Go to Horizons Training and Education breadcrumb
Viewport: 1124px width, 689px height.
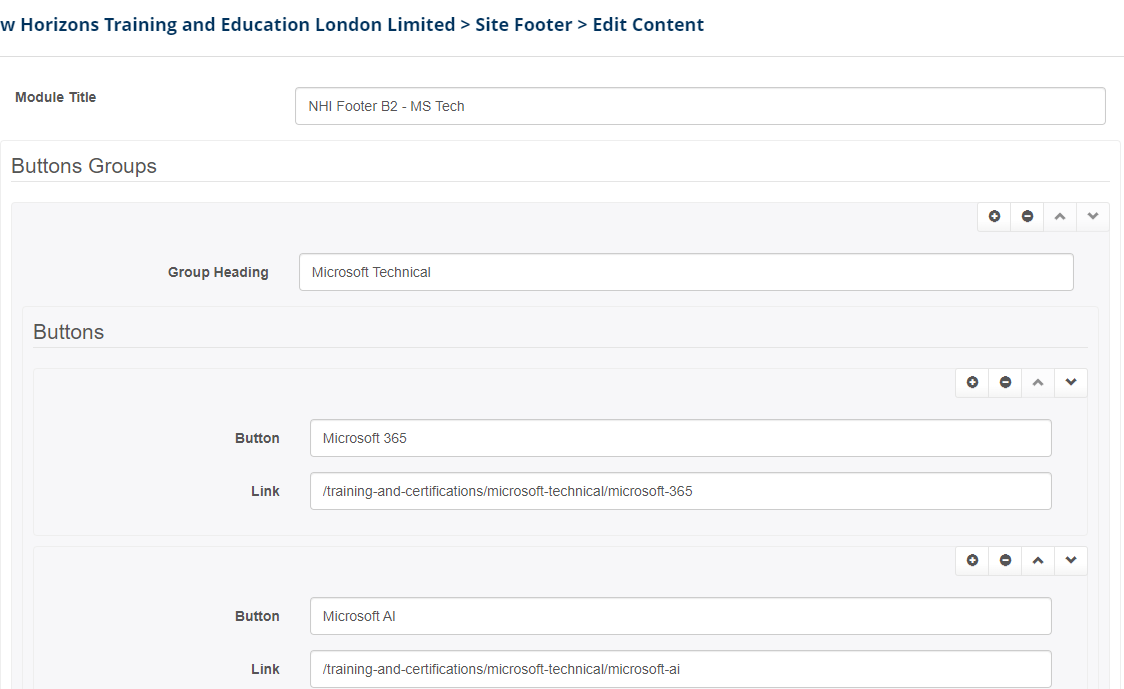point(228,25)
